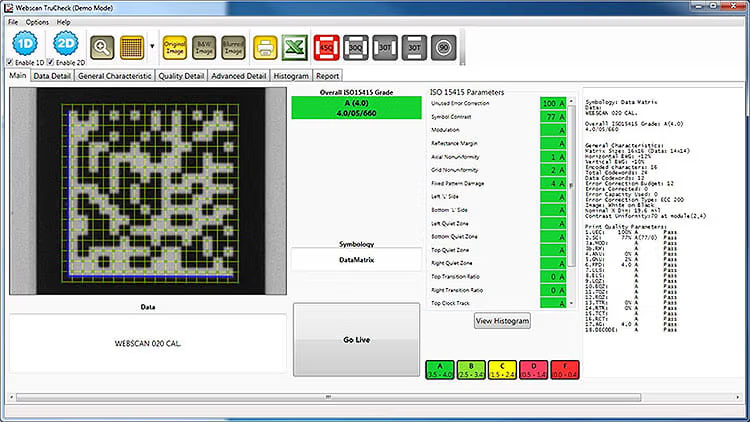Click the green grade A legend swatch
This screenshot has width=750, height=422.
tap(441, 369)
